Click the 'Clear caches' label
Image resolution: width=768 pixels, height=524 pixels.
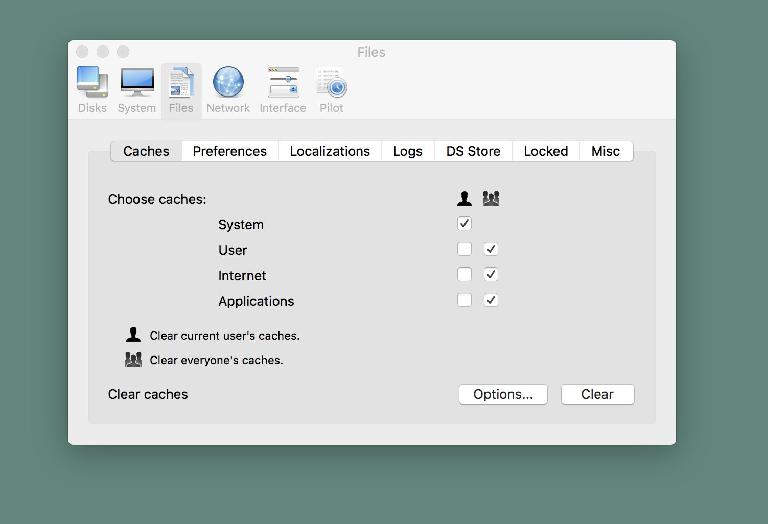(x=148, y=394)
